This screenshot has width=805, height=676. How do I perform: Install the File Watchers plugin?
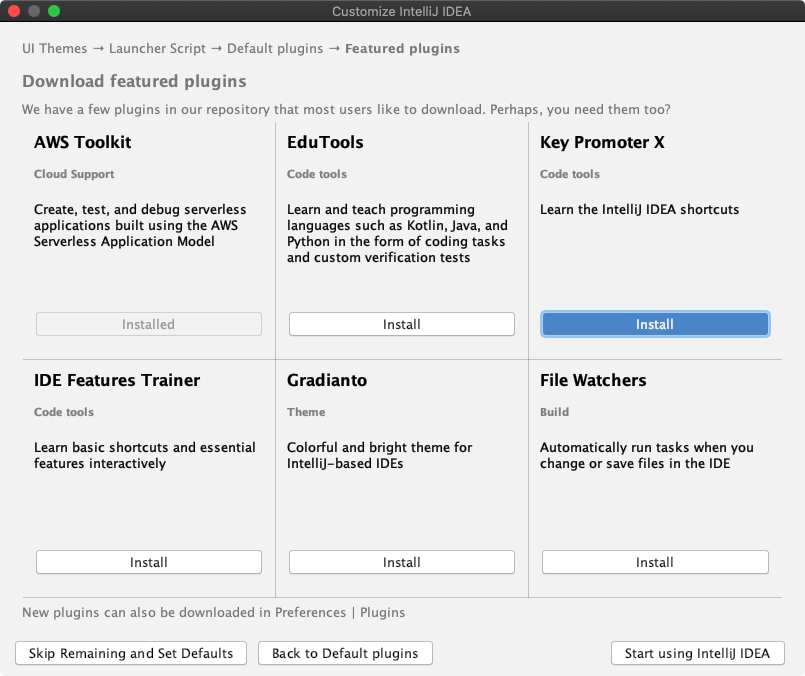[655, 562]
